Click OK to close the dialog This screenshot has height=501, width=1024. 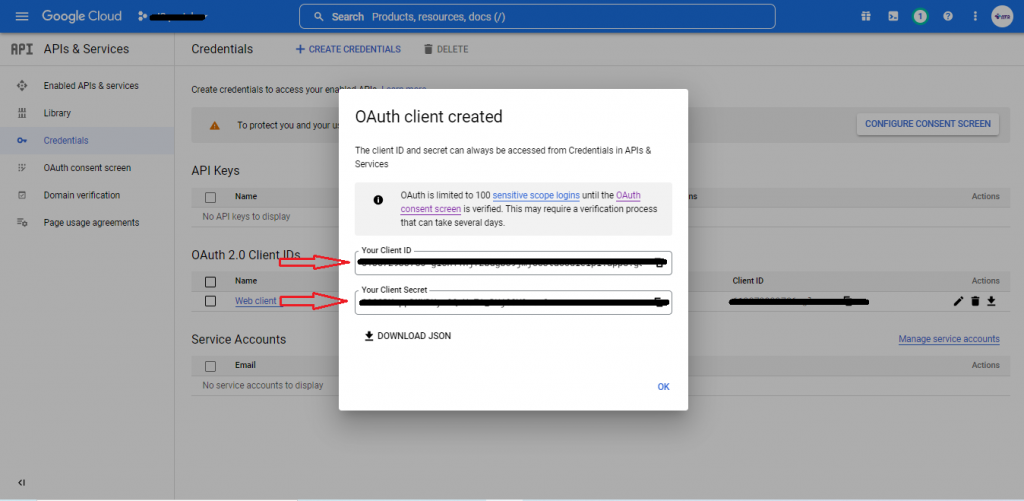(x=664, y=387)
